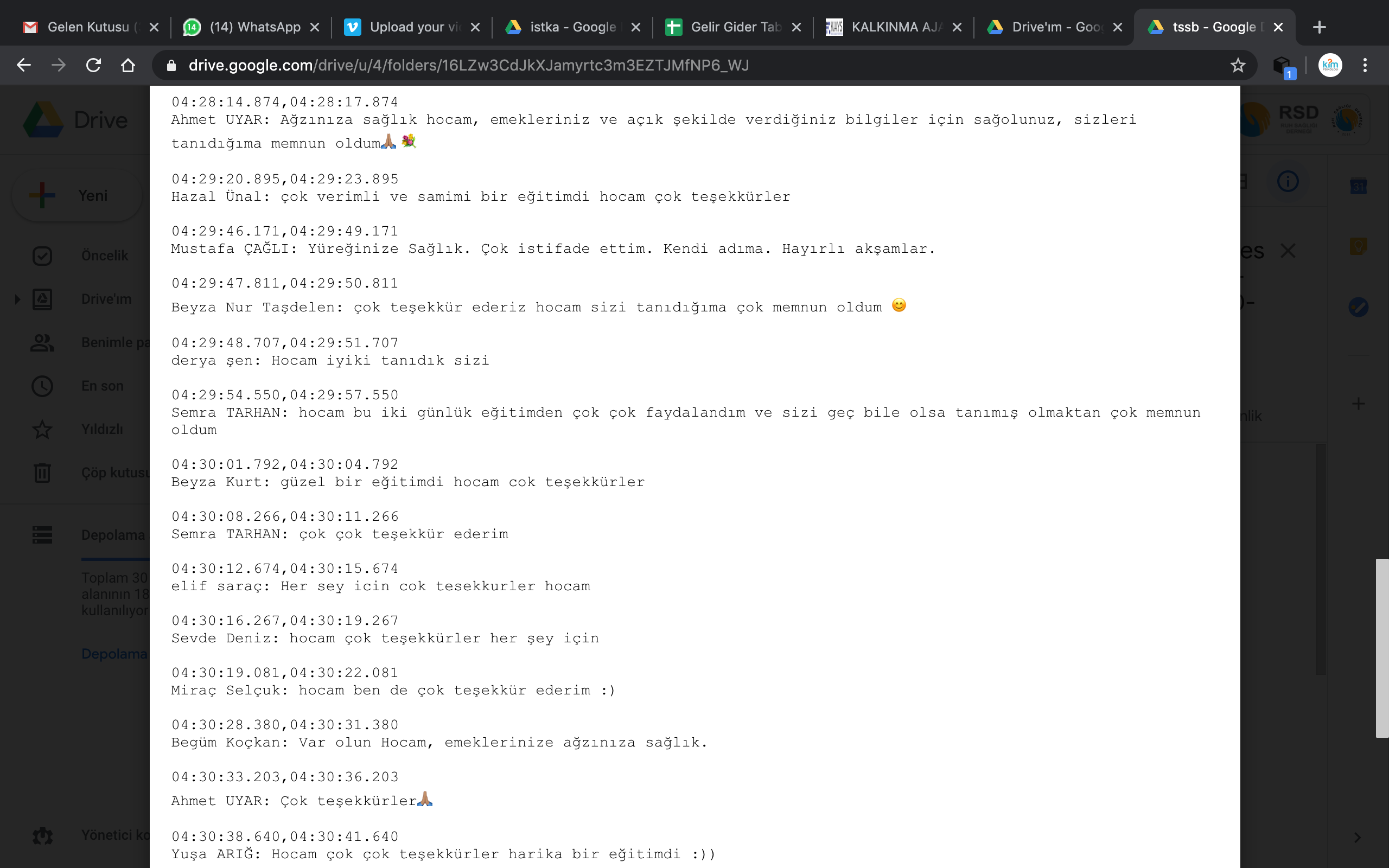Open the Google Calendar side panel icon
This screenshot has width=1389, height=868.
tap(1358, 186)
